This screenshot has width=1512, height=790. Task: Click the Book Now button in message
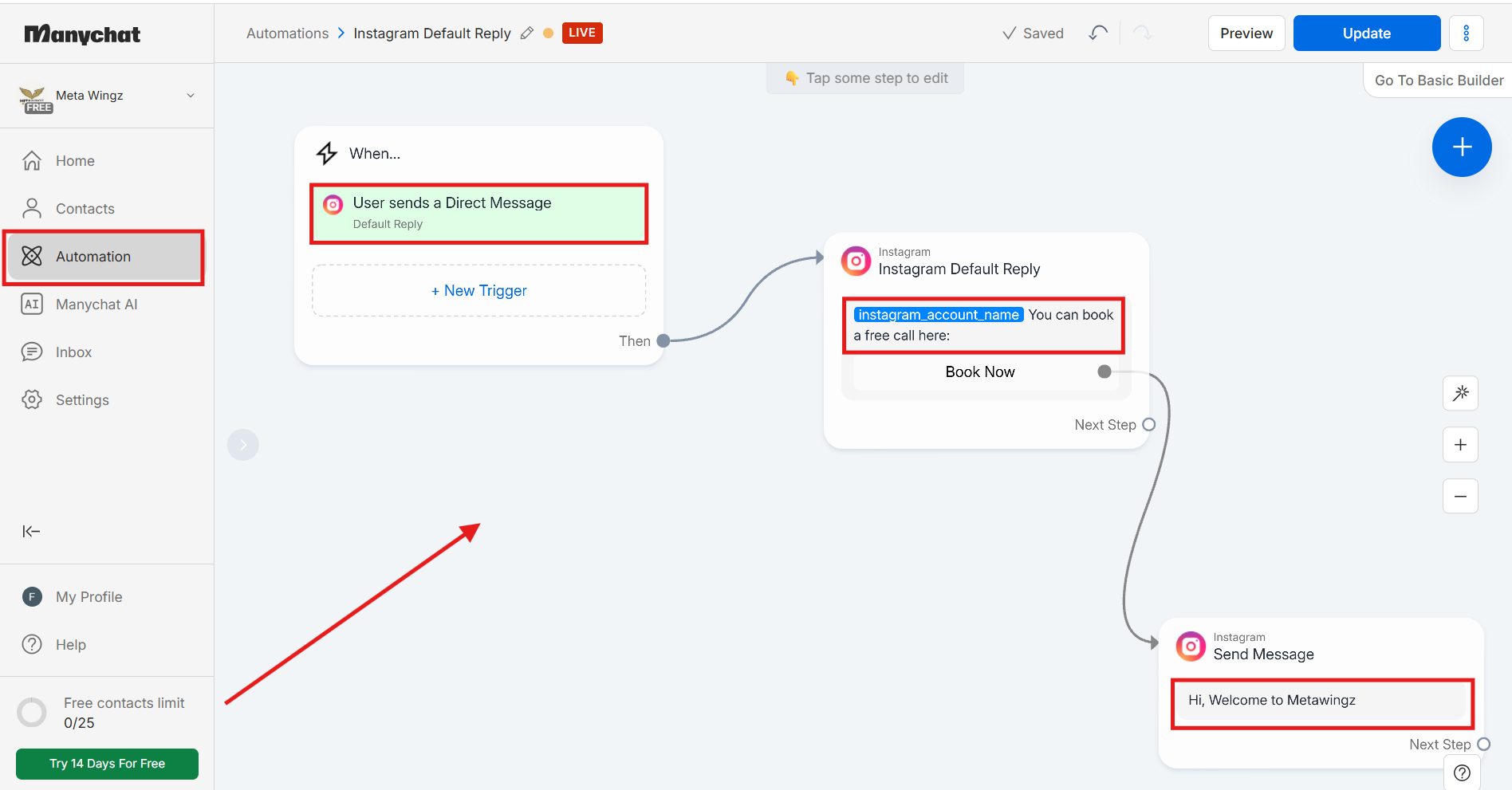[980, 372]
